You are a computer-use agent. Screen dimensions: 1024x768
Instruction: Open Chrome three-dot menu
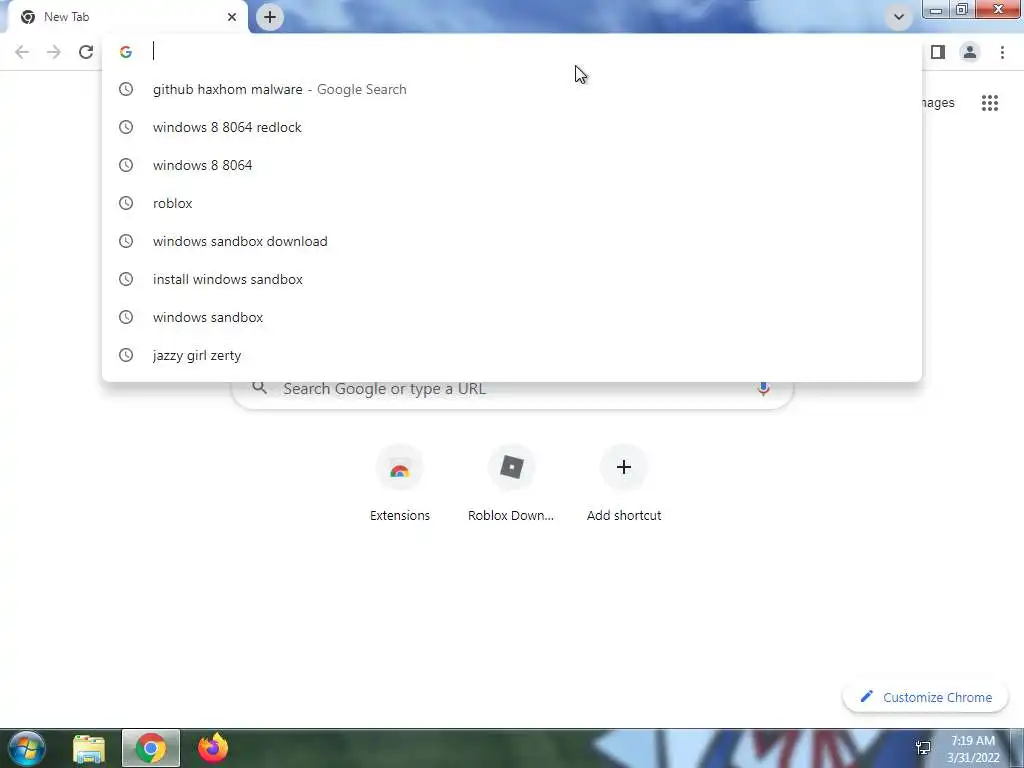[x=1002, y=52]
